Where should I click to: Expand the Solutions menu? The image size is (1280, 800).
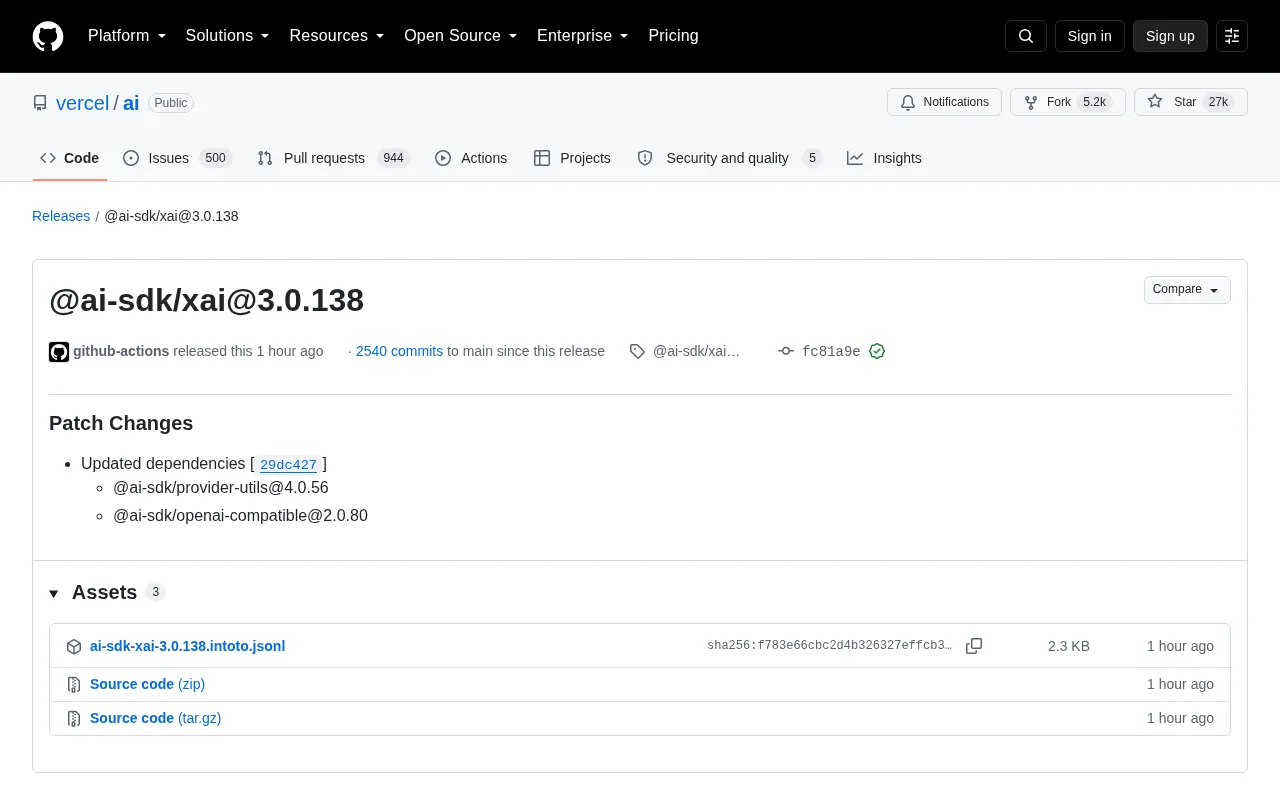point(228,36)
